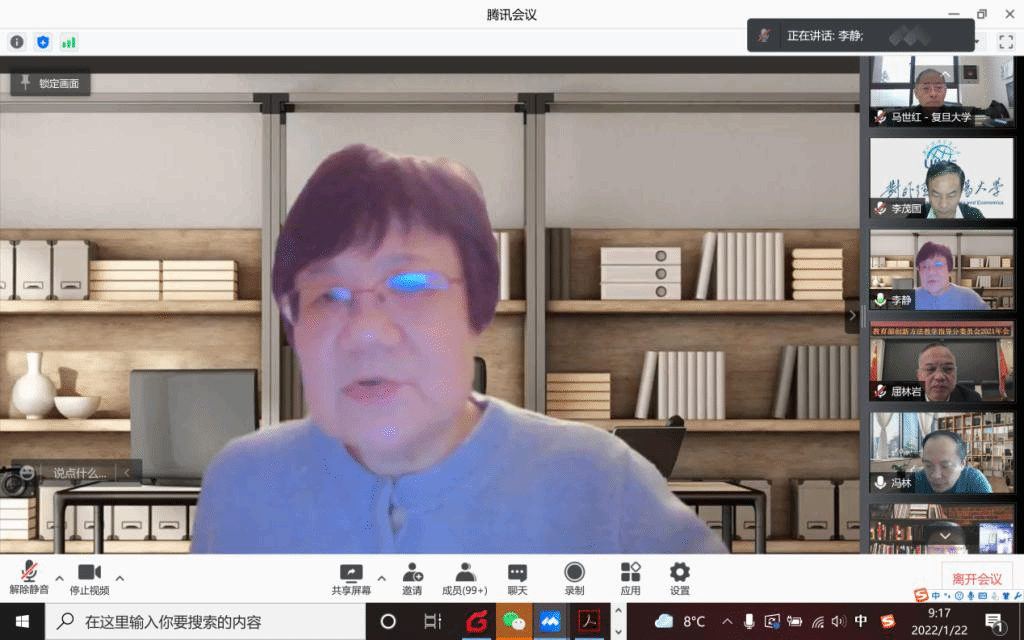Open the 聊天 chat panel
Image resolution: width=1024 pixels, height=640 pixels.
(x=517, y=578)
